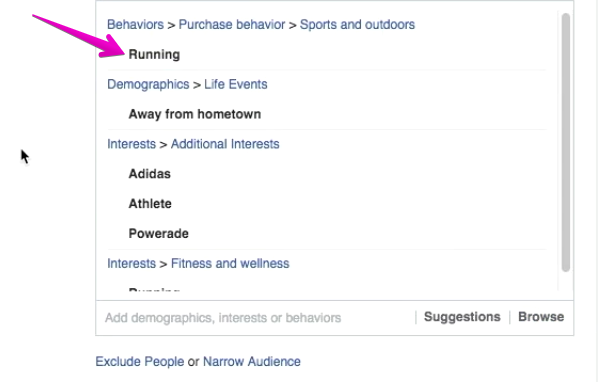Open the Sports and outdoors category link

(x=357, y=24)
